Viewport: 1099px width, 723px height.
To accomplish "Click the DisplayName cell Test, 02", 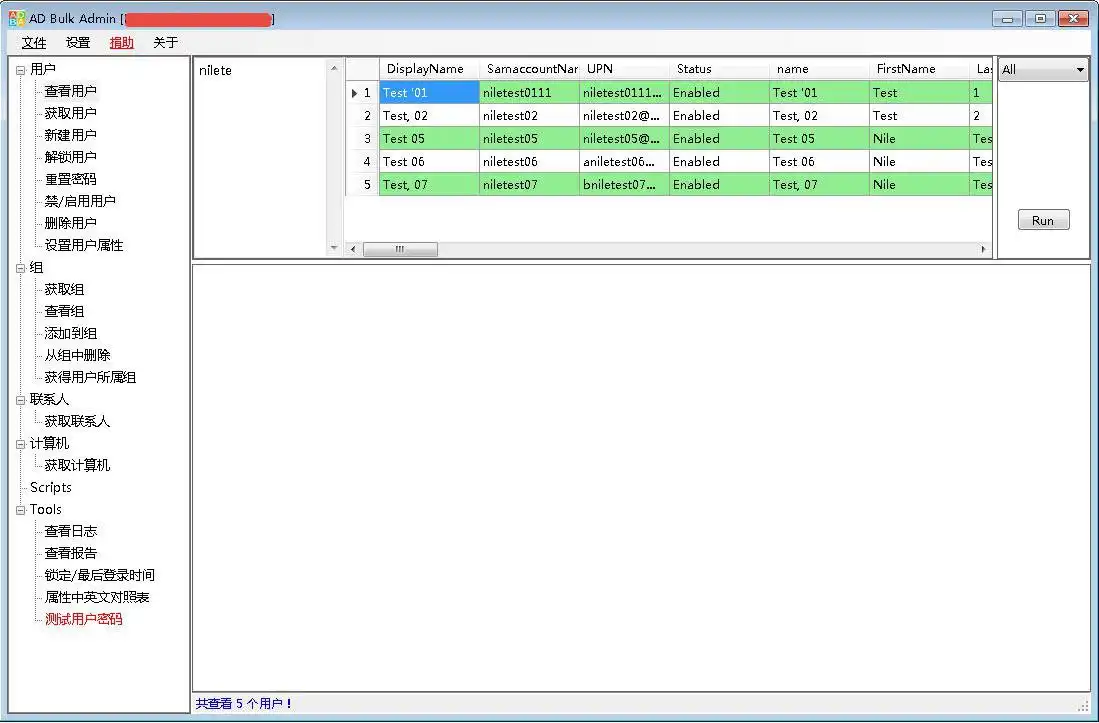I will click(x=430, y=116).
